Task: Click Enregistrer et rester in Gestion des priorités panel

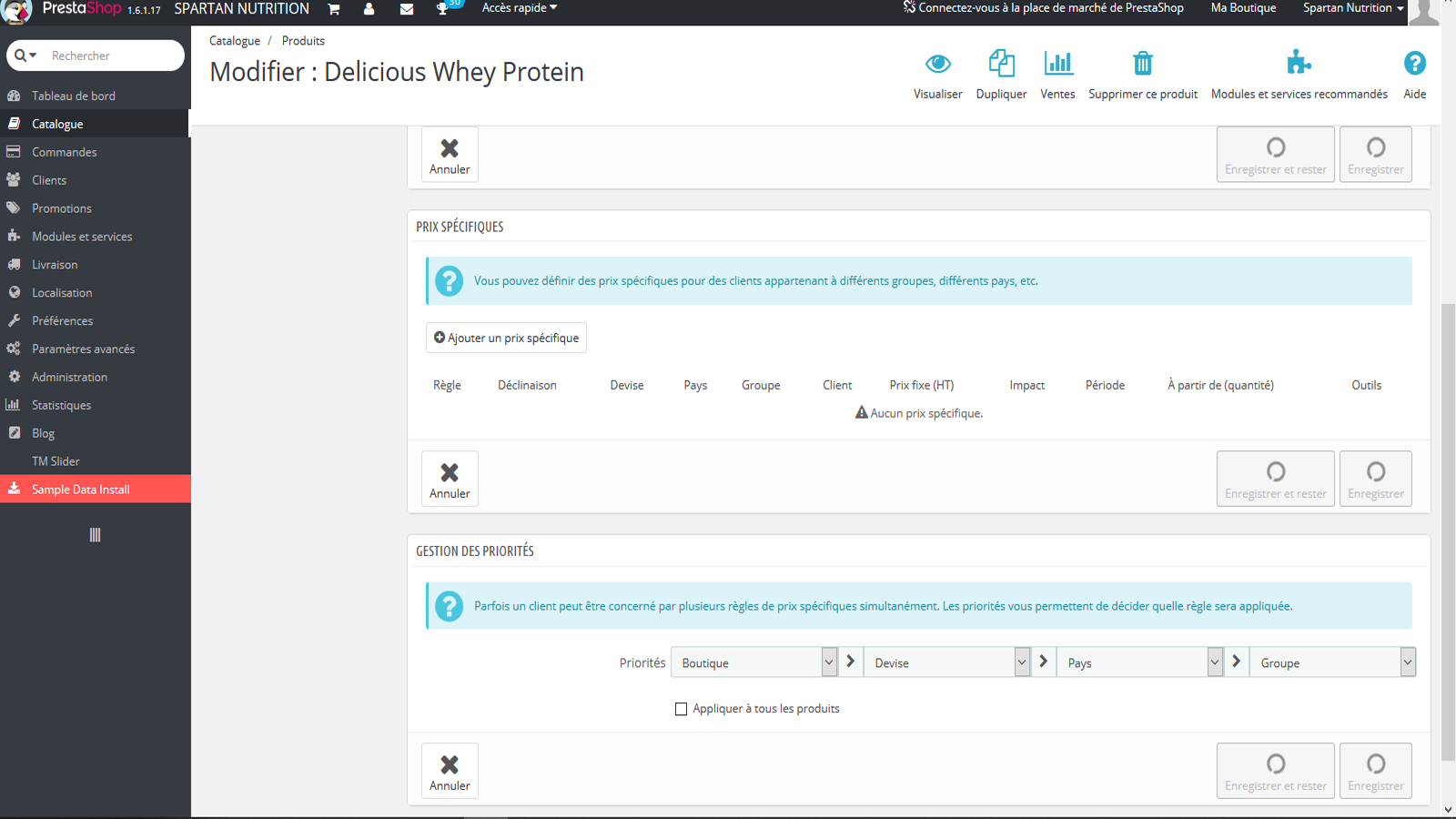Action: pos(1276,771)
